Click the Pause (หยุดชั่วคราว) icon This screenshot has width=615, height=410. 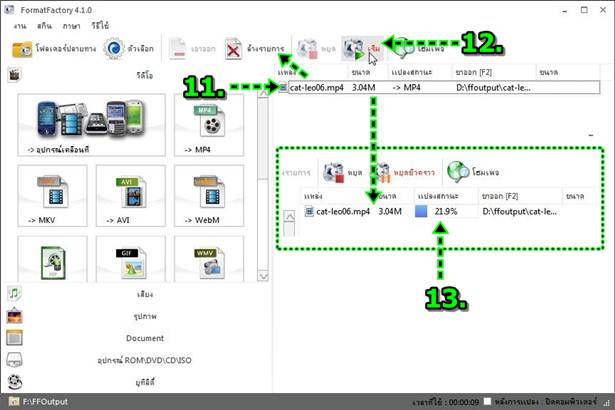381,173
